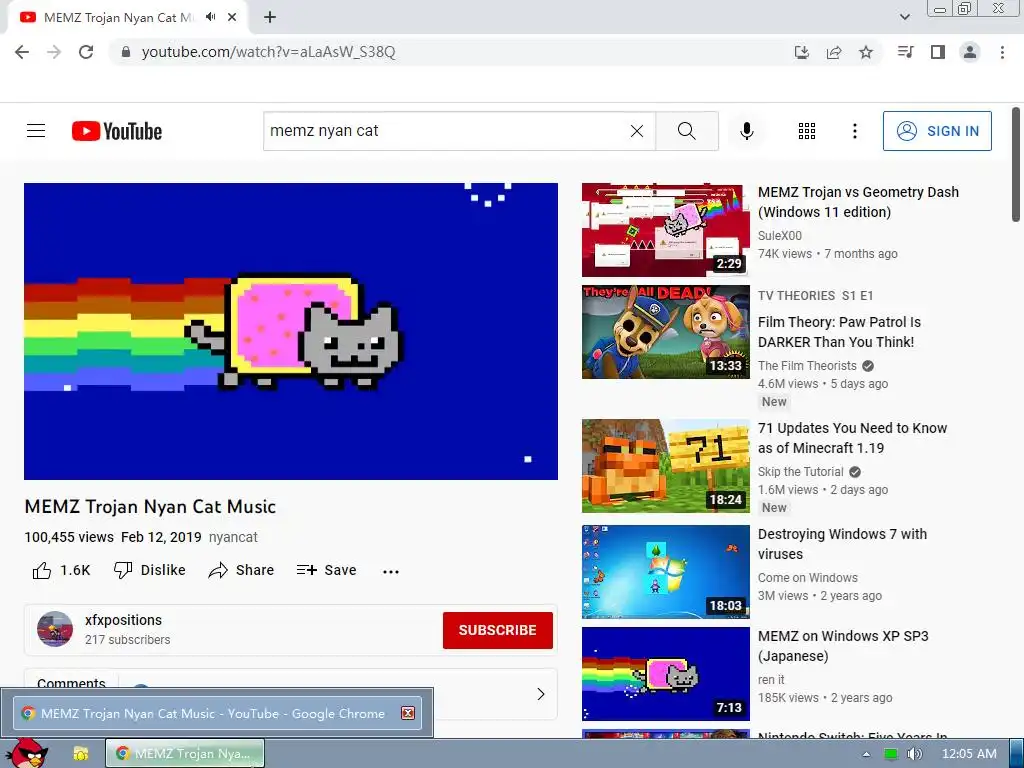The width and height of the screenshot is (1024, 768).
Task: Click the Chrome window taskbar preview
Action: coord(217,712)
